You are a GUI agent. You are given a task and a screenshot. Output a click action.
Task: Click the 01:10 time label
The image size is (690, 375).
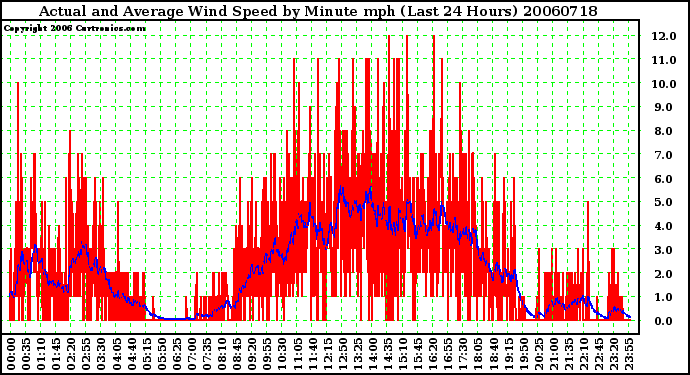coord(40,354)
